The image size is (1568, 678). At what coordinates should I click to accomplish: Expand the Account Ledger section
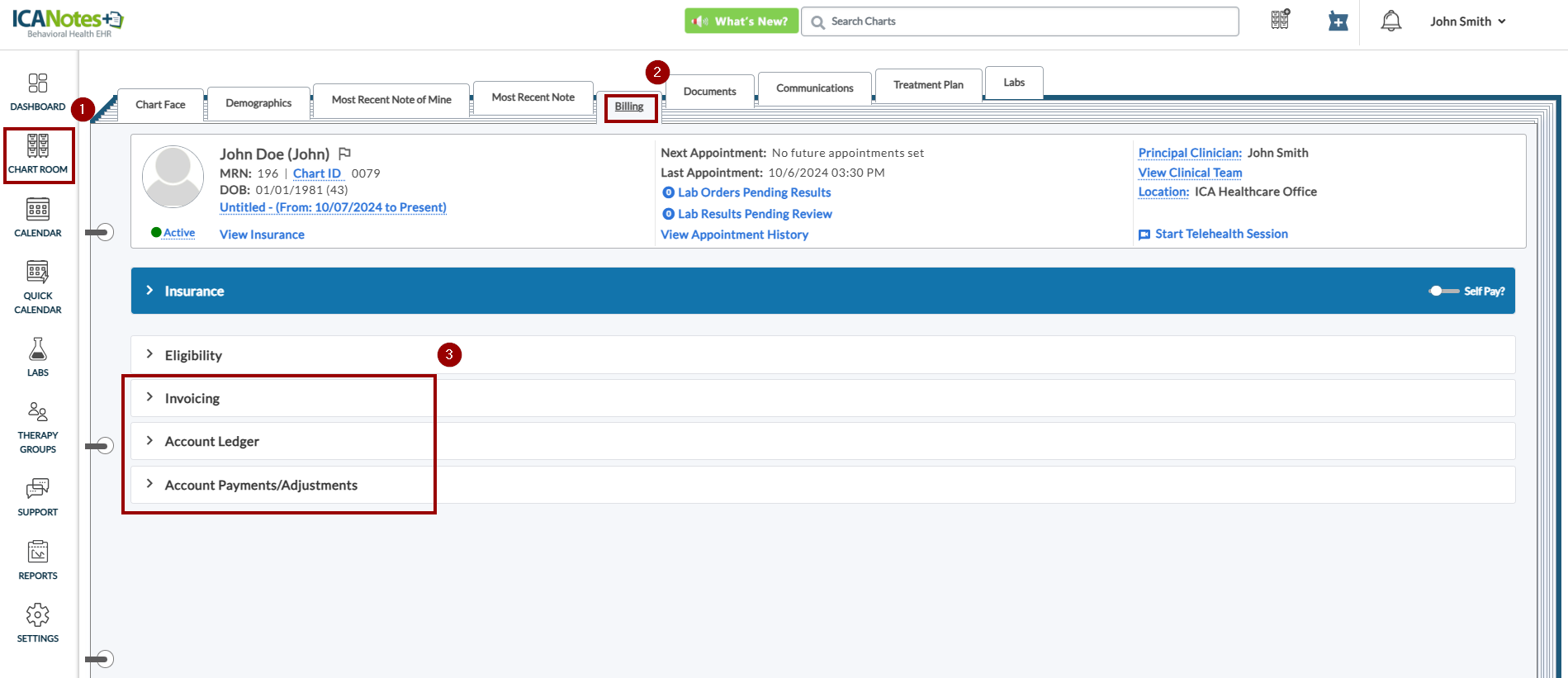(x=211, y=442)
